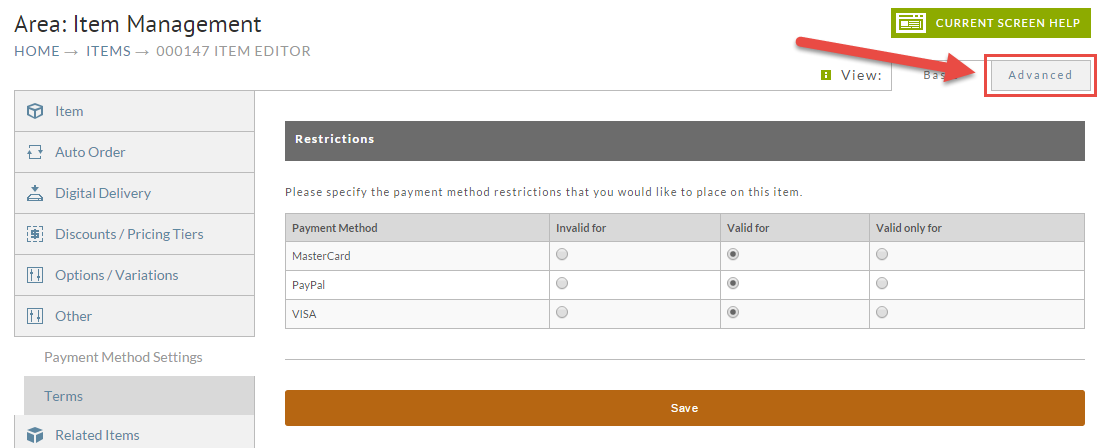Go to ITEMS breadcrumb link

click(108, 51)
